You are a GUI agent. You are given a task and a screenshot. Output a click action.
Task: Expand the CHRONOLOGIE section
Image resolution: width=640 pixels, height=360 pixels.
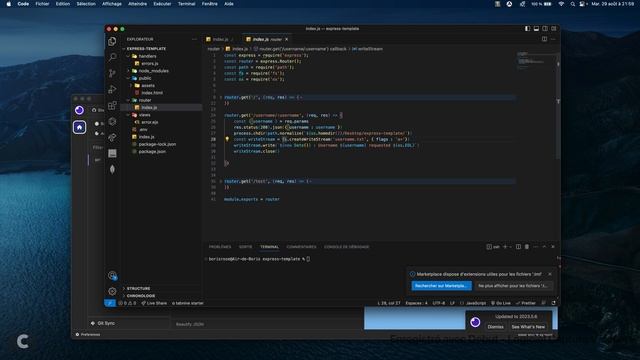pos(141,296)
